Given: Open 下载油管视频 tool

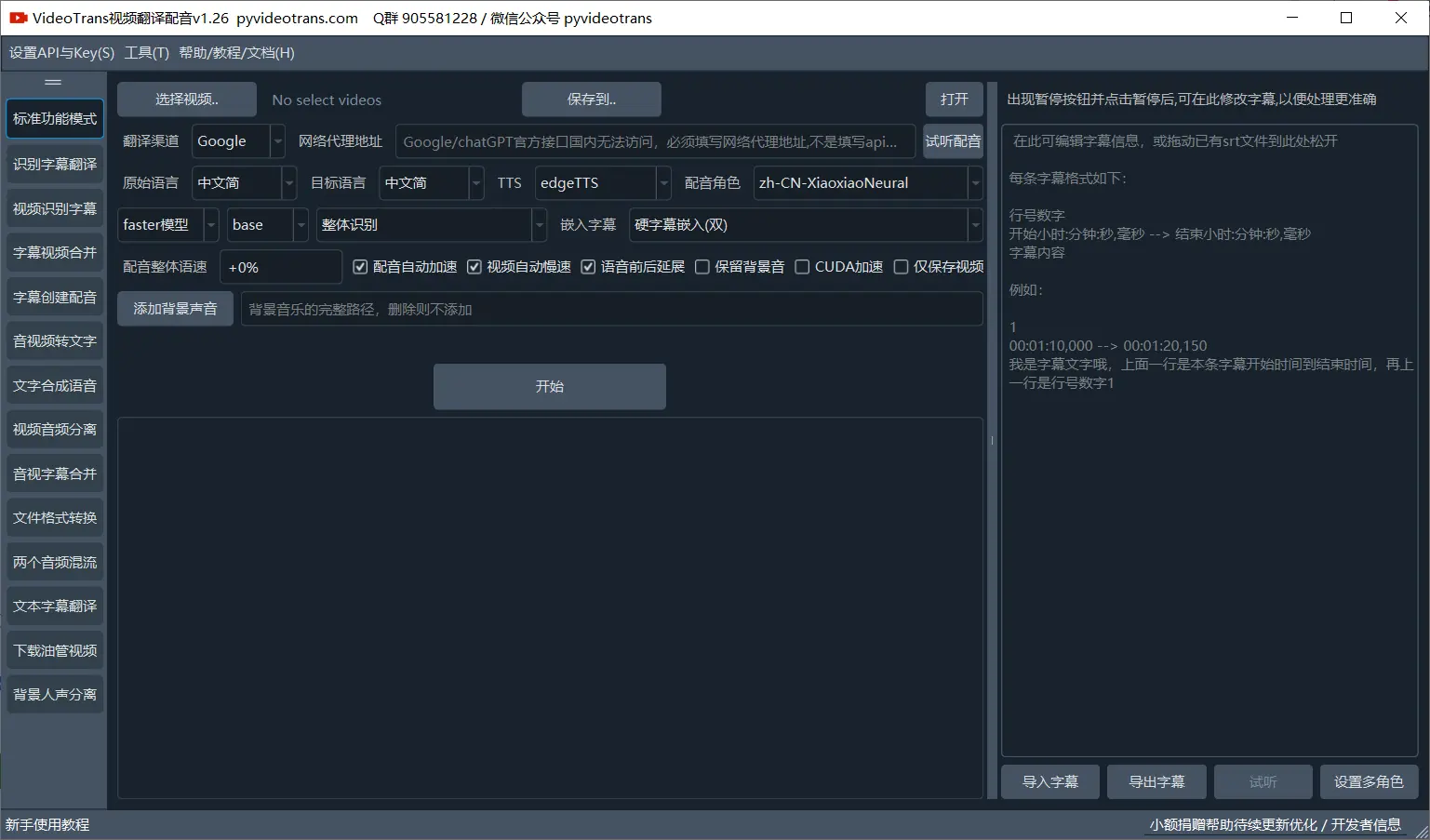Looking at the screenshot, I should [x=55, y=650].
